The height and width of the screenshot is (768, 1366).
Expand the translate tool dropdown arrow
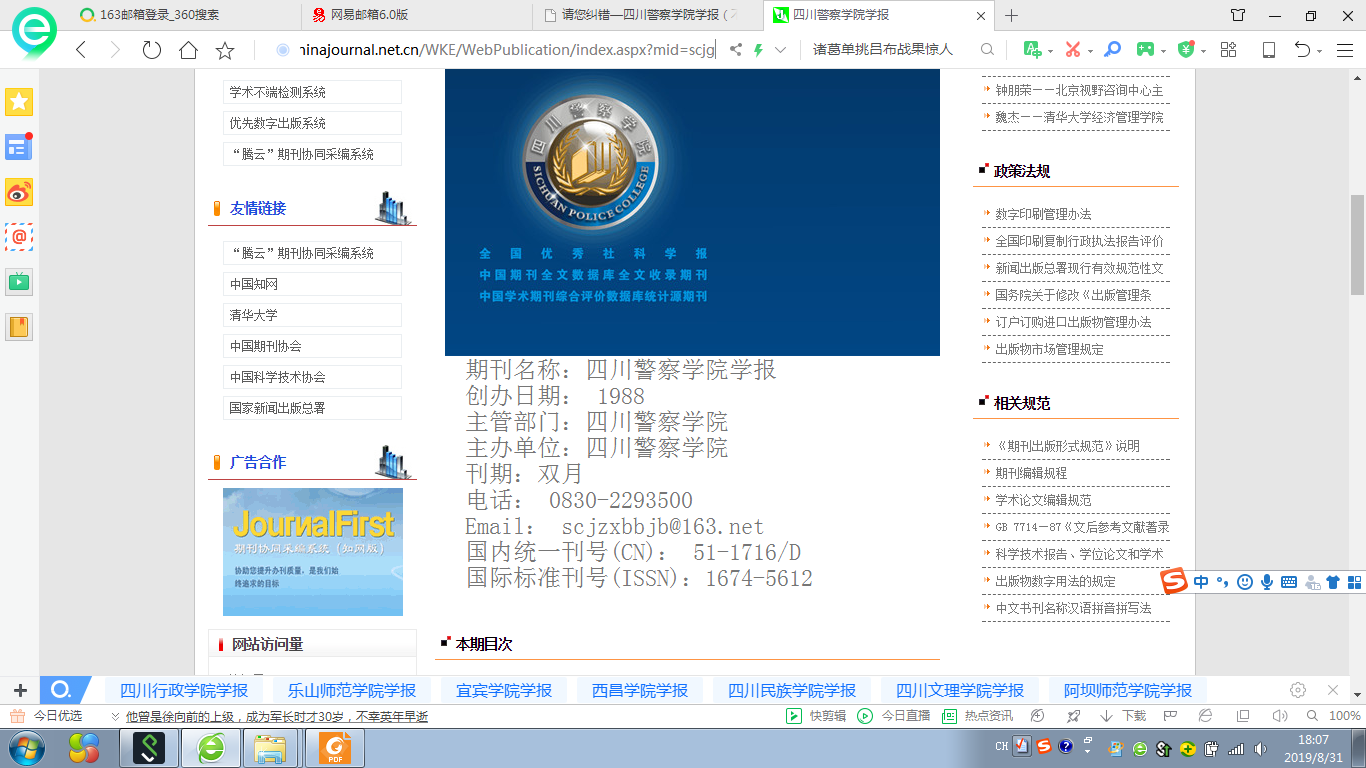tap(1050, 50)
